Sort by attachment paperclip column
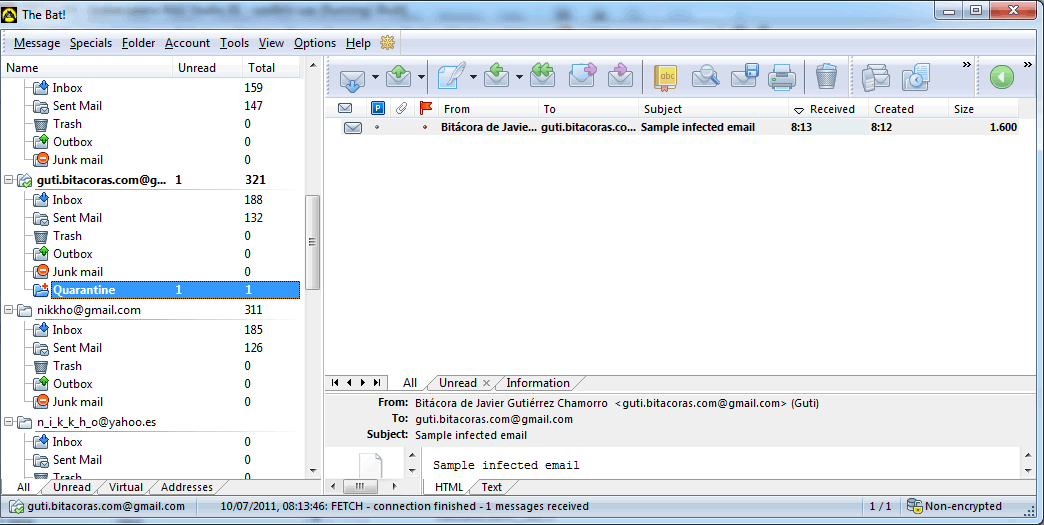1044x525 pixels. pyautogui.click(x=401, y=108)
